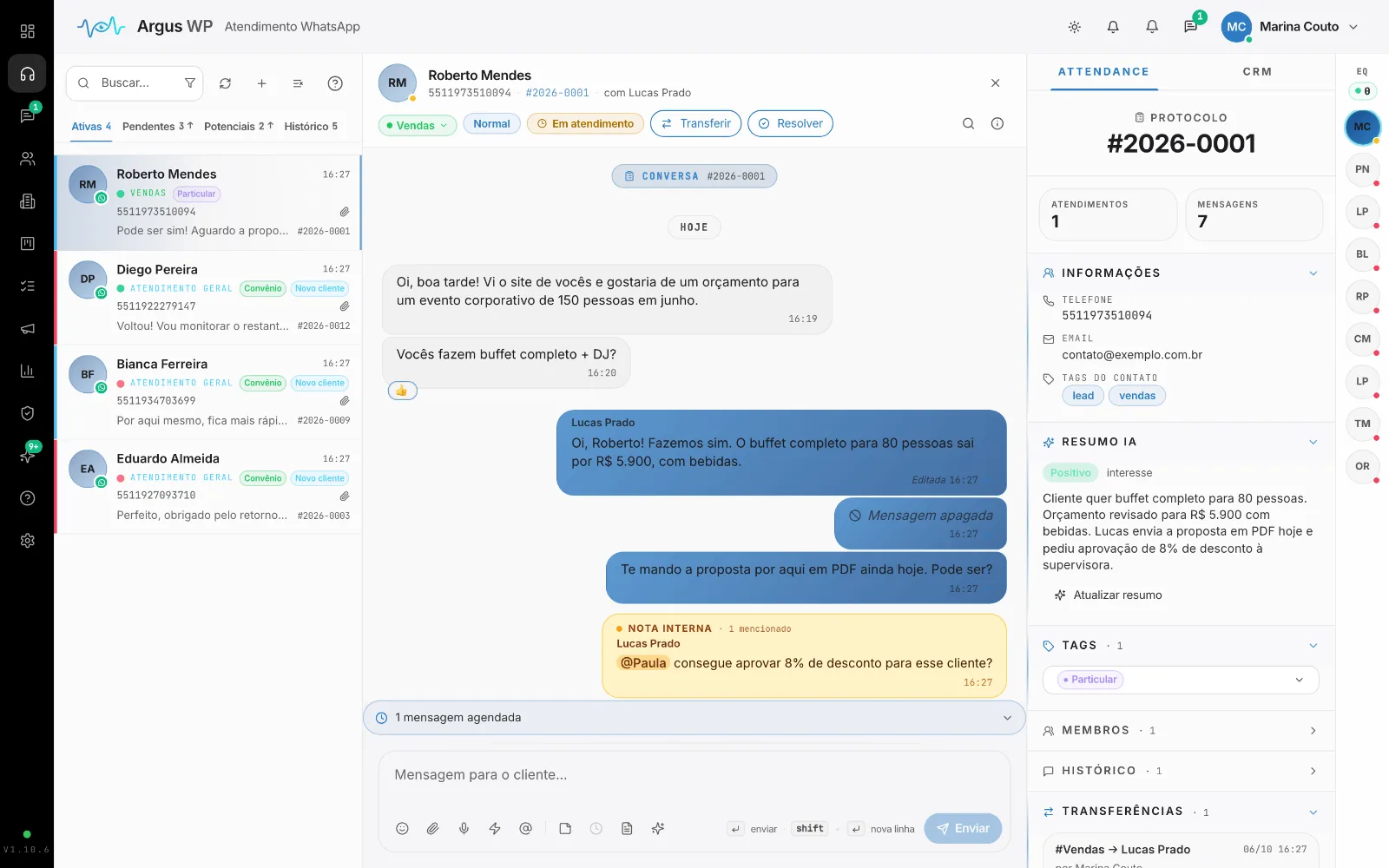Screen dimensions: 1389x868
Task: Open quick replies lightning icon
Action: [495, 829]
